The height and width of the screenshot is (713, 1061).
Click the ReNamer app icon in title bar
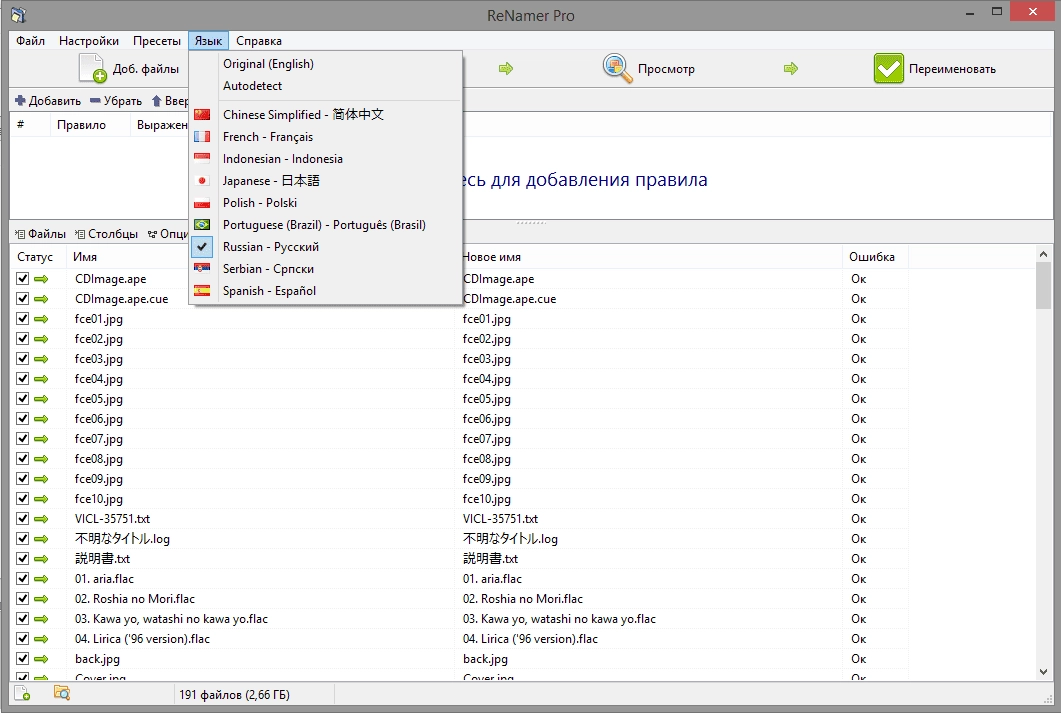18,15
